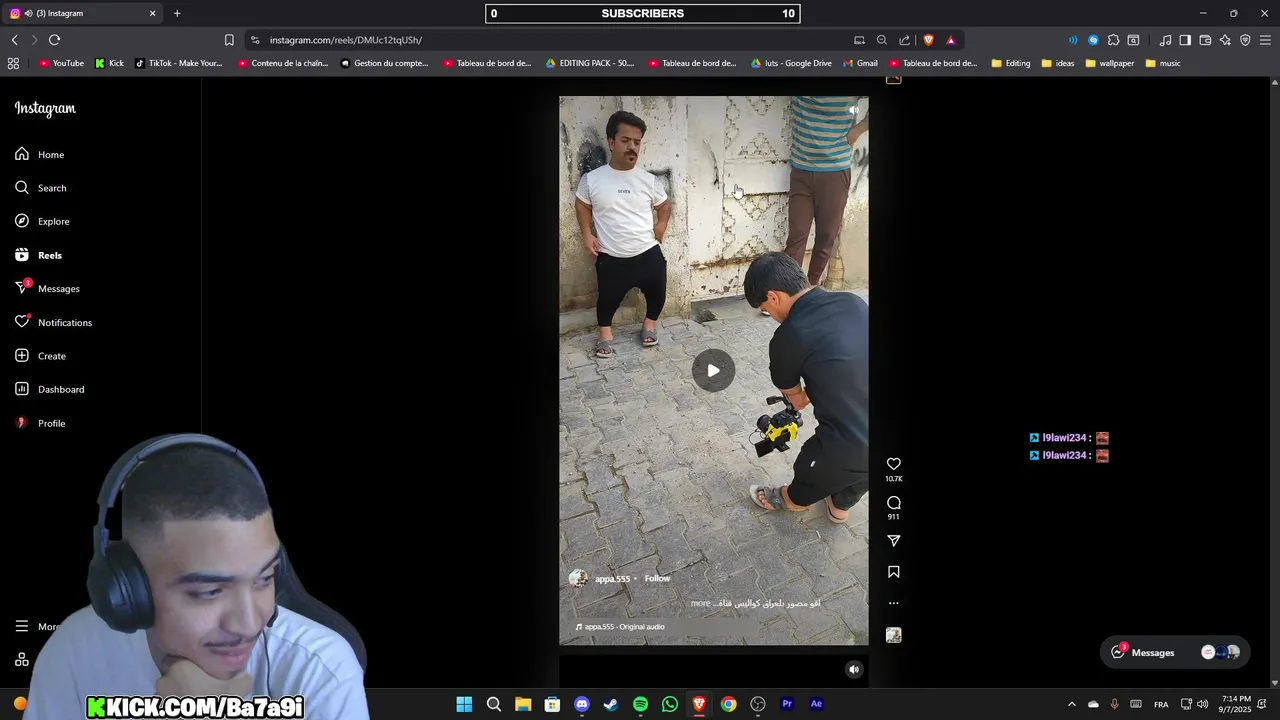Open a new browser tab

point(177,13)
